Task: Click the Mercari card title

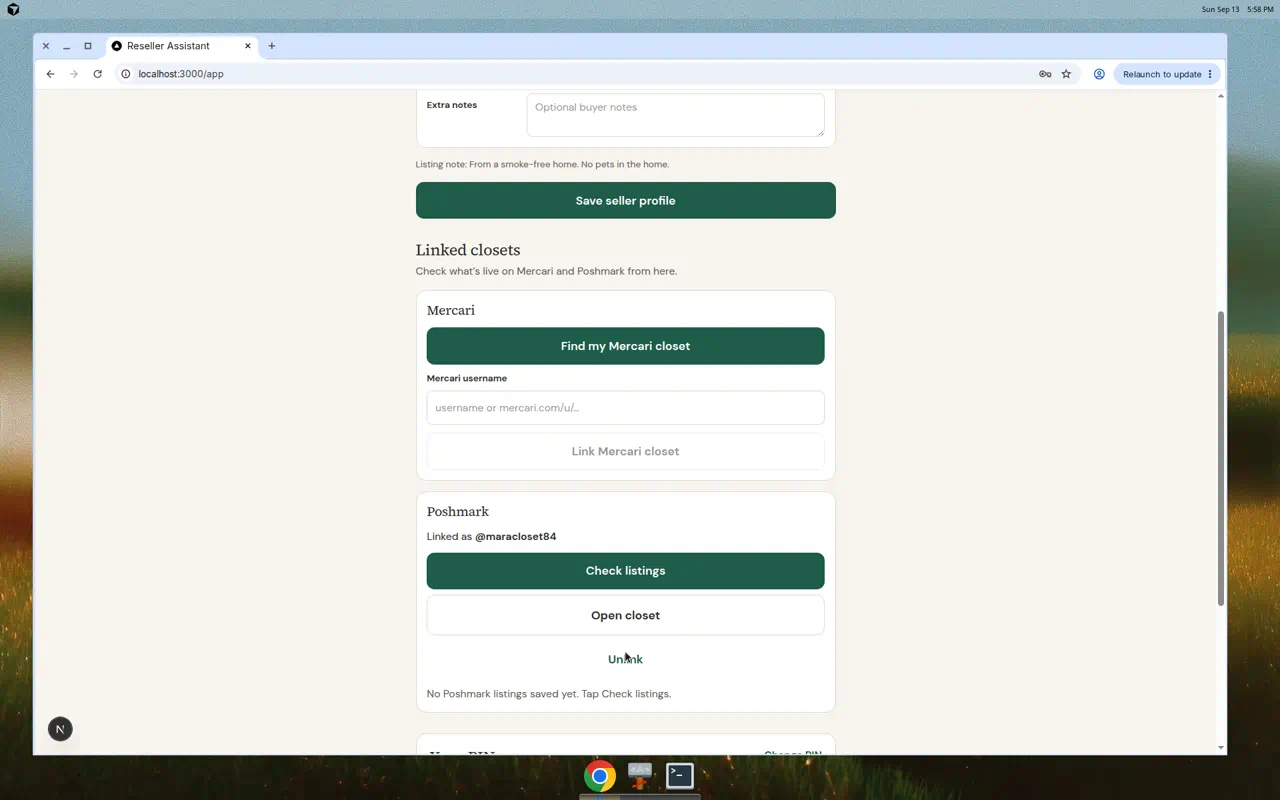Action: point(451,310)
